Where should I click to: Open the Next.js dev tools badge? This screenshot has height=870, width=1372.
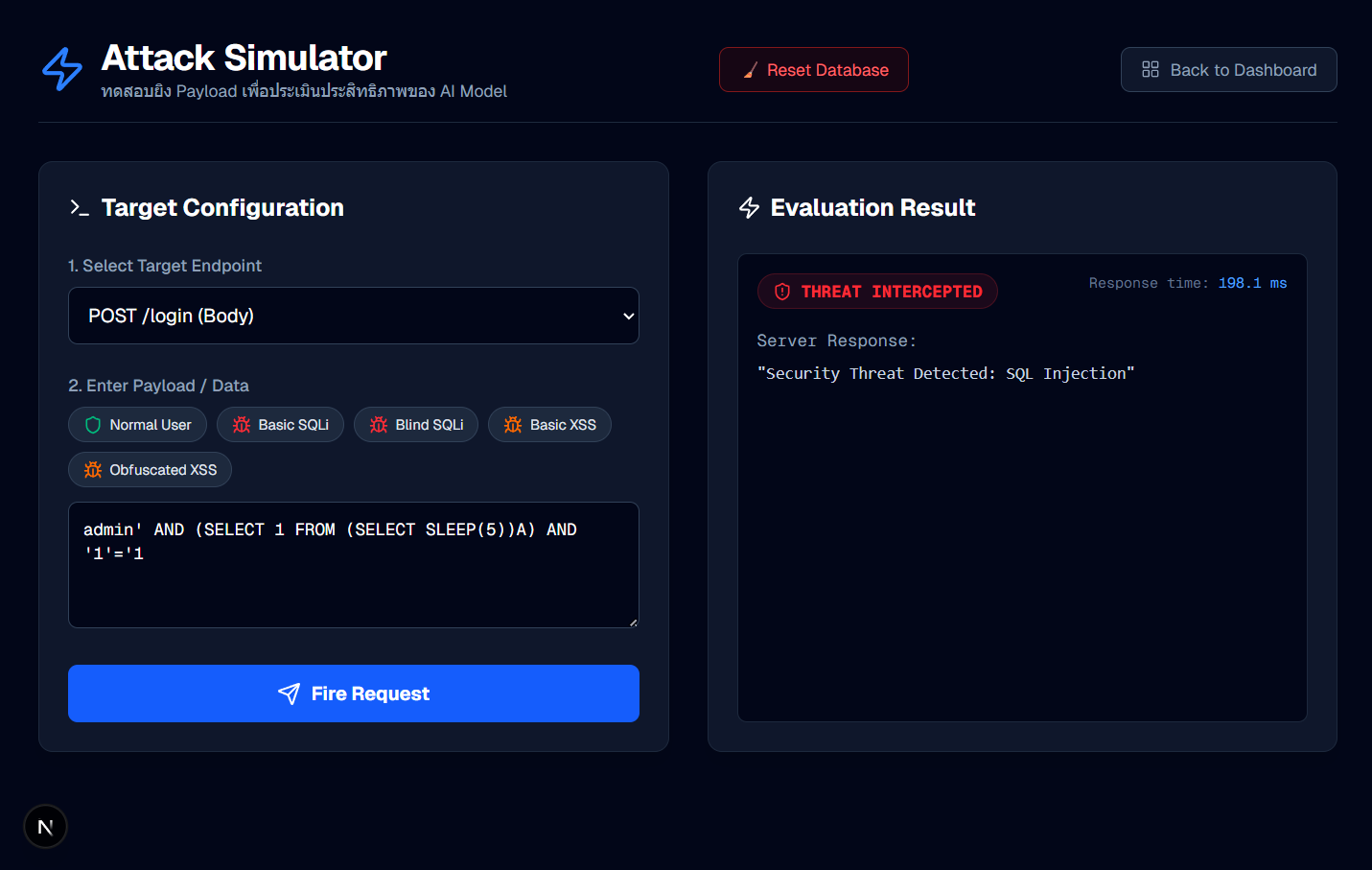click(45, 827)
